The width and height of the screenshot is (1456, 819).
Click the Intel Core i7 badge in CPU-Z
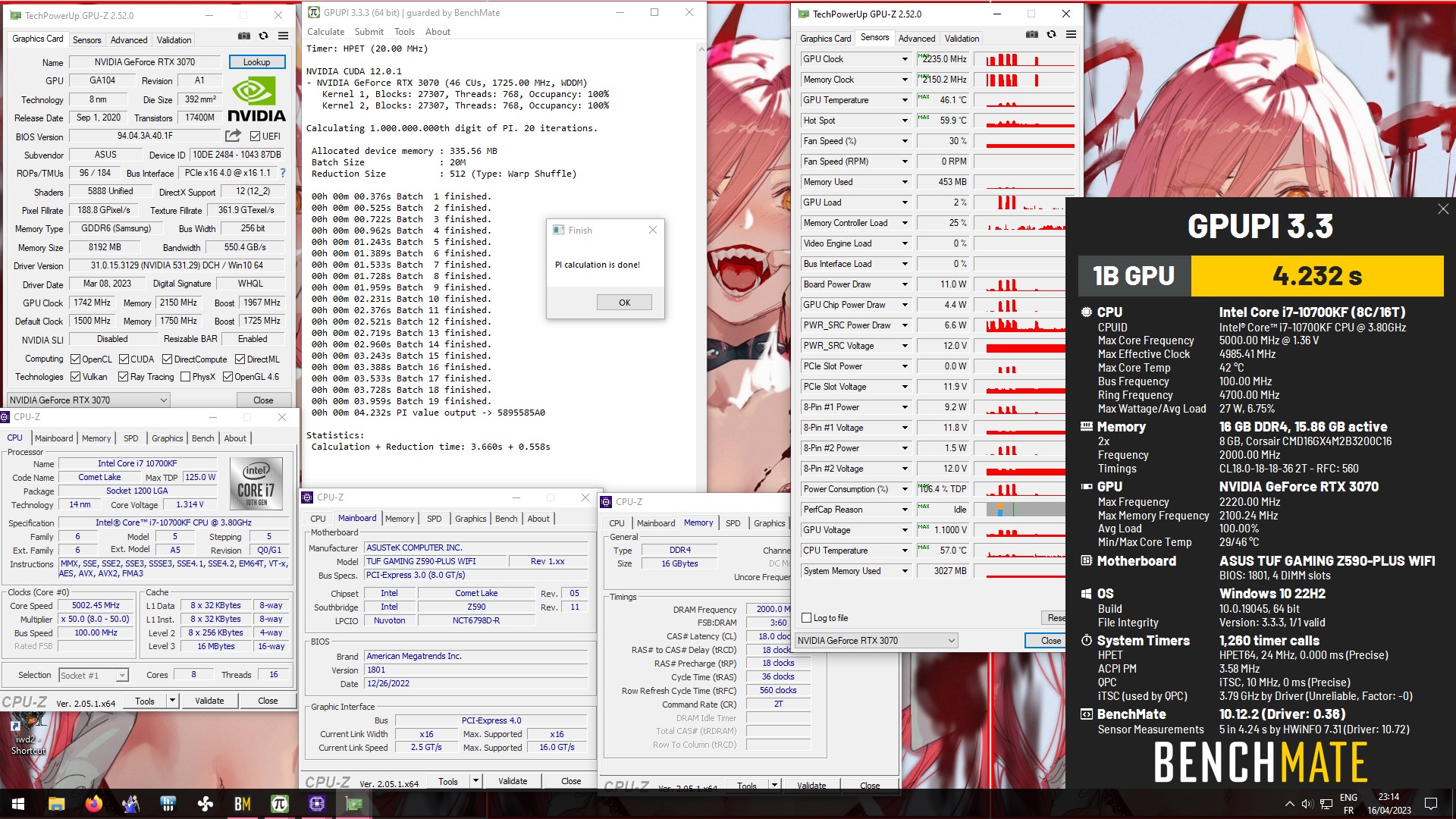[x=256, y=483]
